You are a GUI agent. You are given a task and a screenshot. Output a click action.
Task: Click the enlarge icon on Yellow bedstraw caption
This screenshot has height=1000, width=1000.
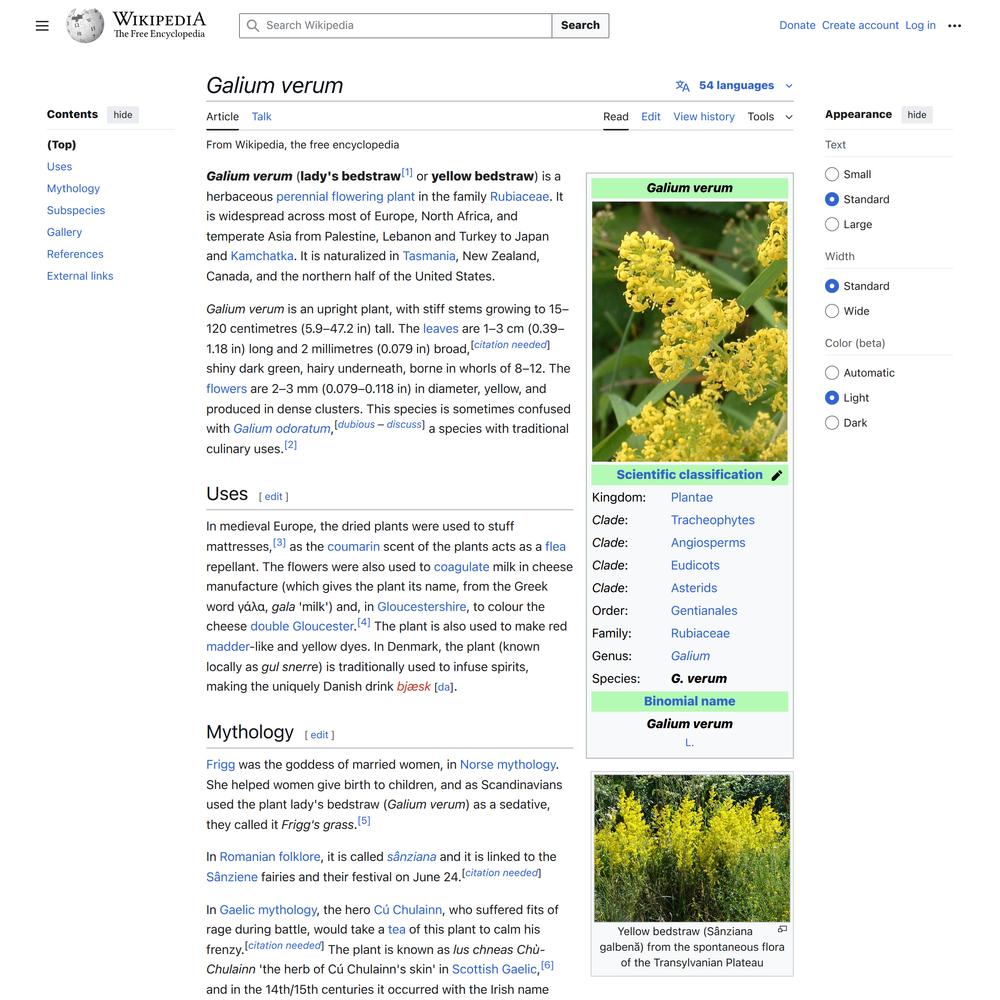pos(782,929)
